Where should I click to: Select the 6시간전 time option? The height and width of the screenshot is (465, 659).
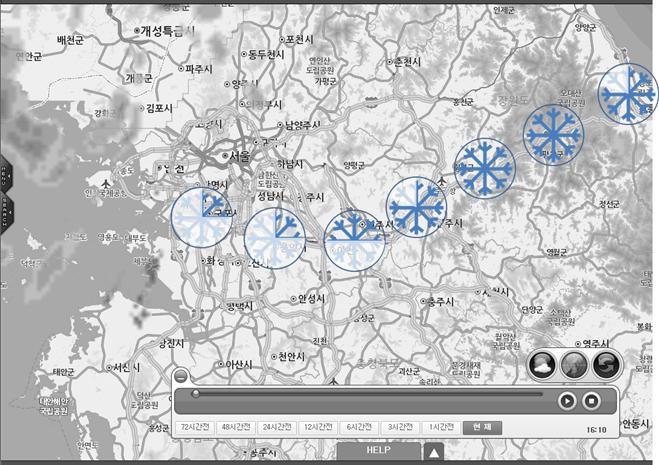point(359,427)
